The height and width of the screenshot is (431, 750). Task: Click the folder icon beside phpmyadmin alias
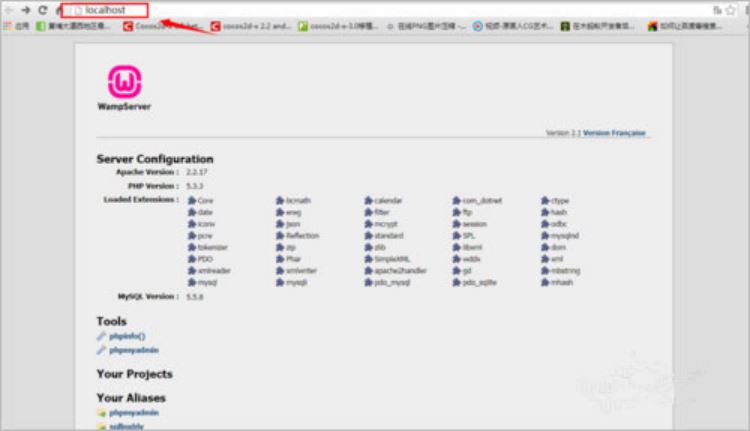(101, 413)
